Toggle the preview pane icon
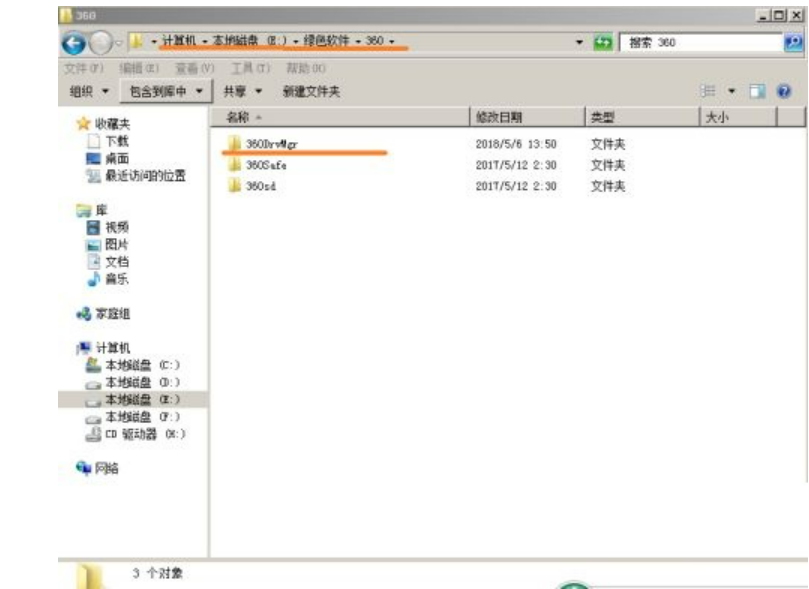 point(757,91)
